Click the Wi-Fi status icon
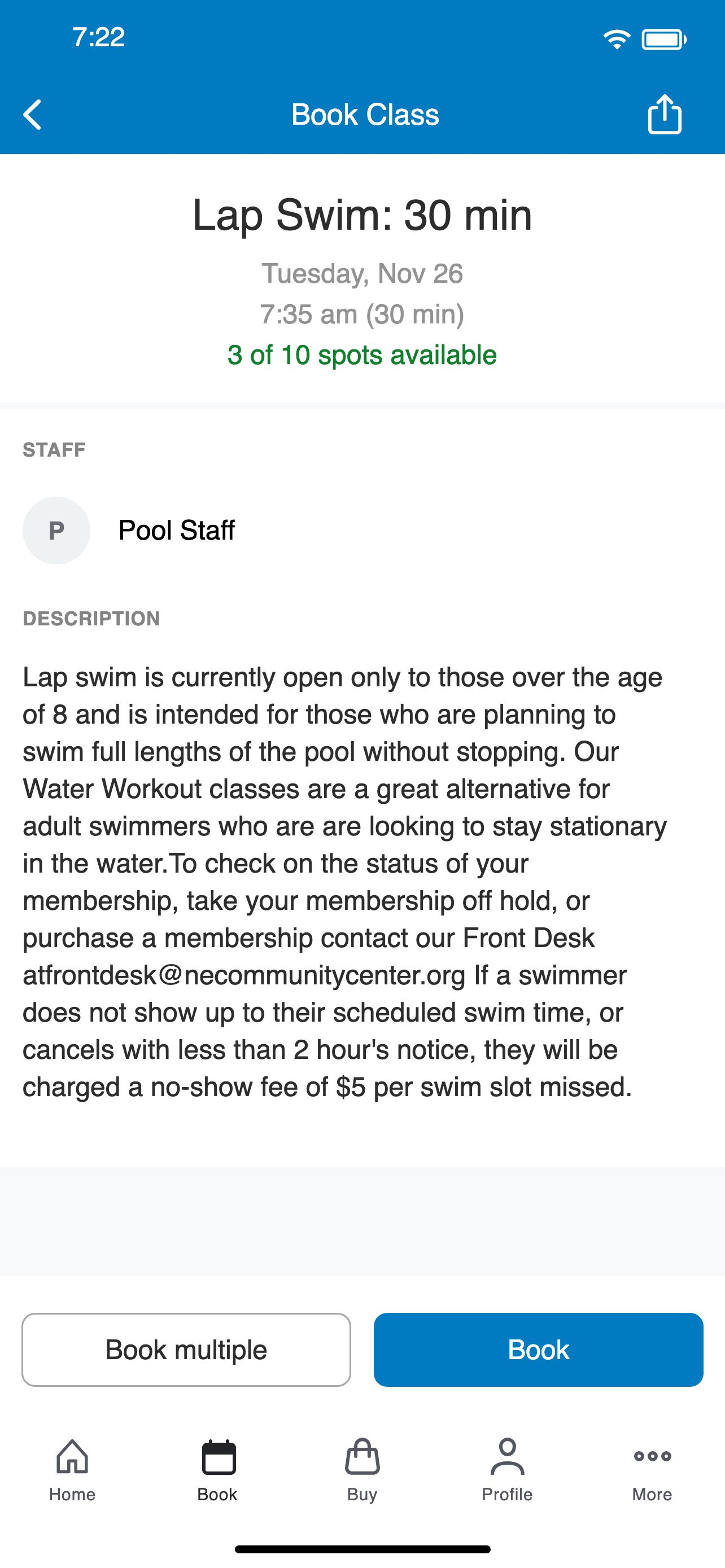Screen dimensions: 725x1568 click(617, 40)
